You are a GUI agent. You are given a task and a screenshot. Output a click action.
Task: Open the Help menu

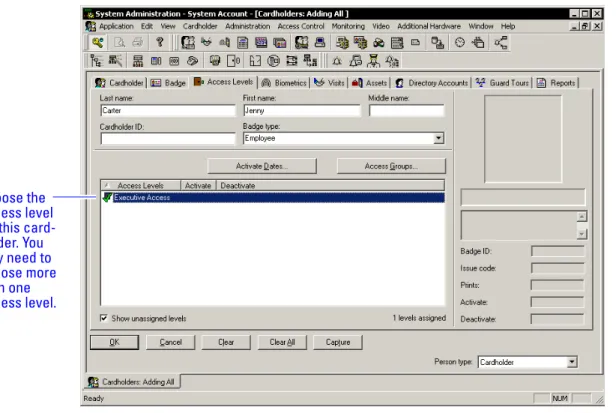point(508,26)
